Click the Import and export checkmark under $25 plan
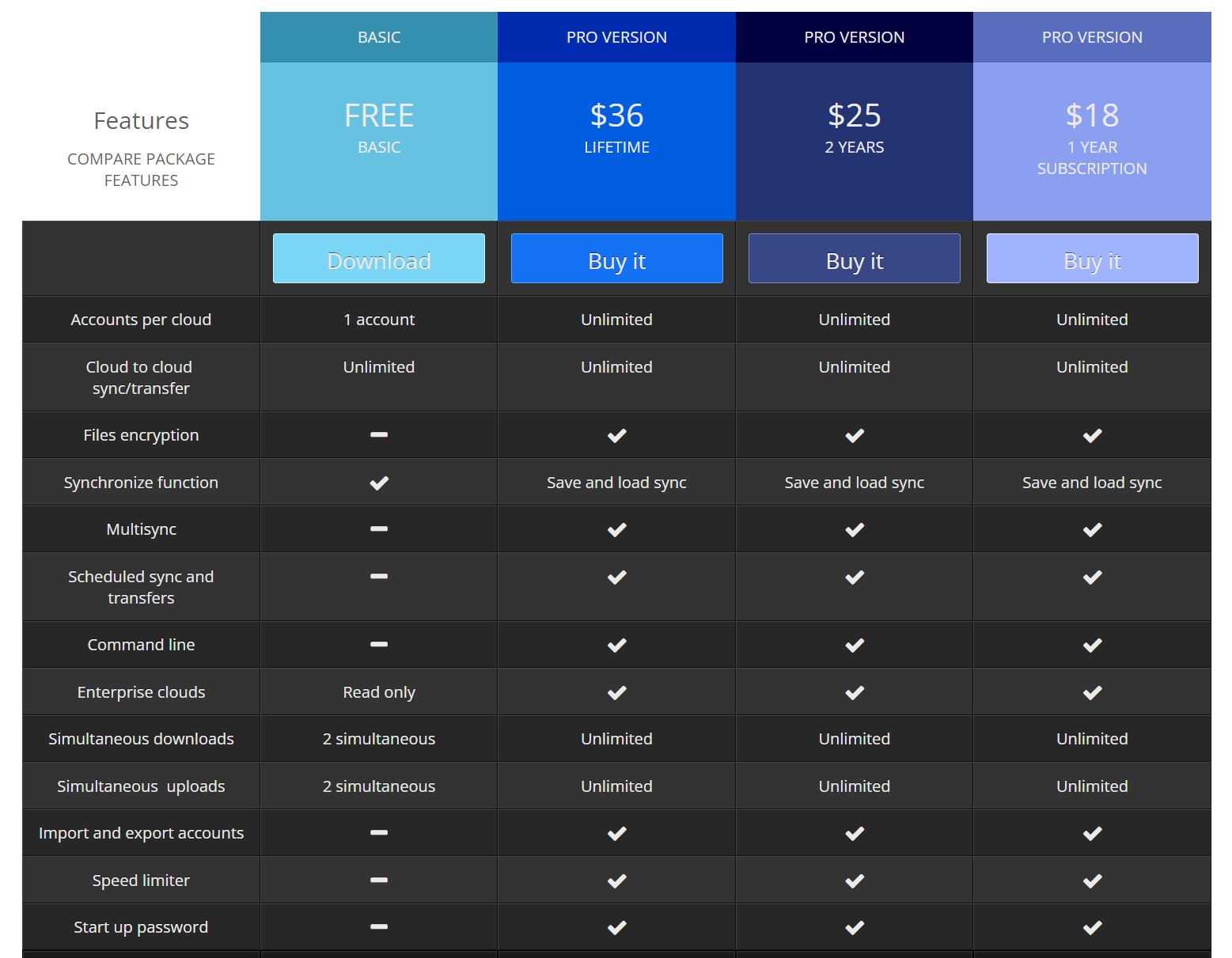 (855, 833)
